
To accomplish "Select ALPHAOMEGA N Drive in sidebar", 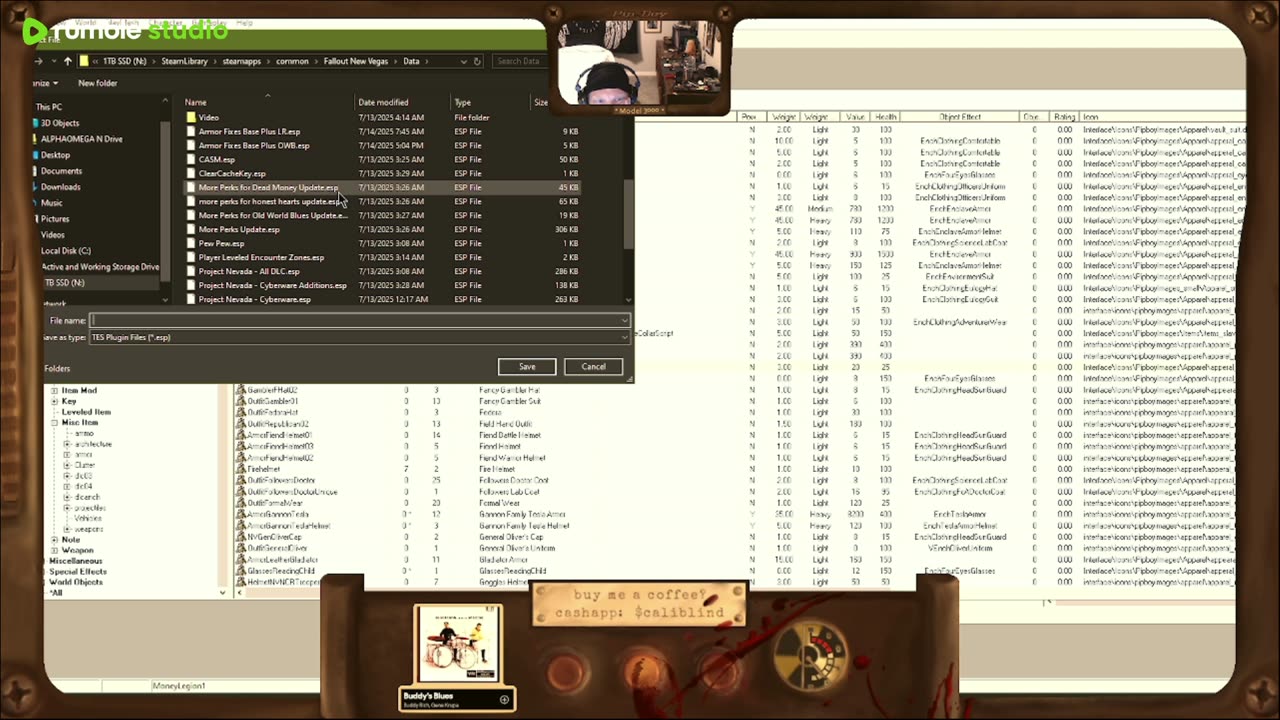I will point(81,139).
